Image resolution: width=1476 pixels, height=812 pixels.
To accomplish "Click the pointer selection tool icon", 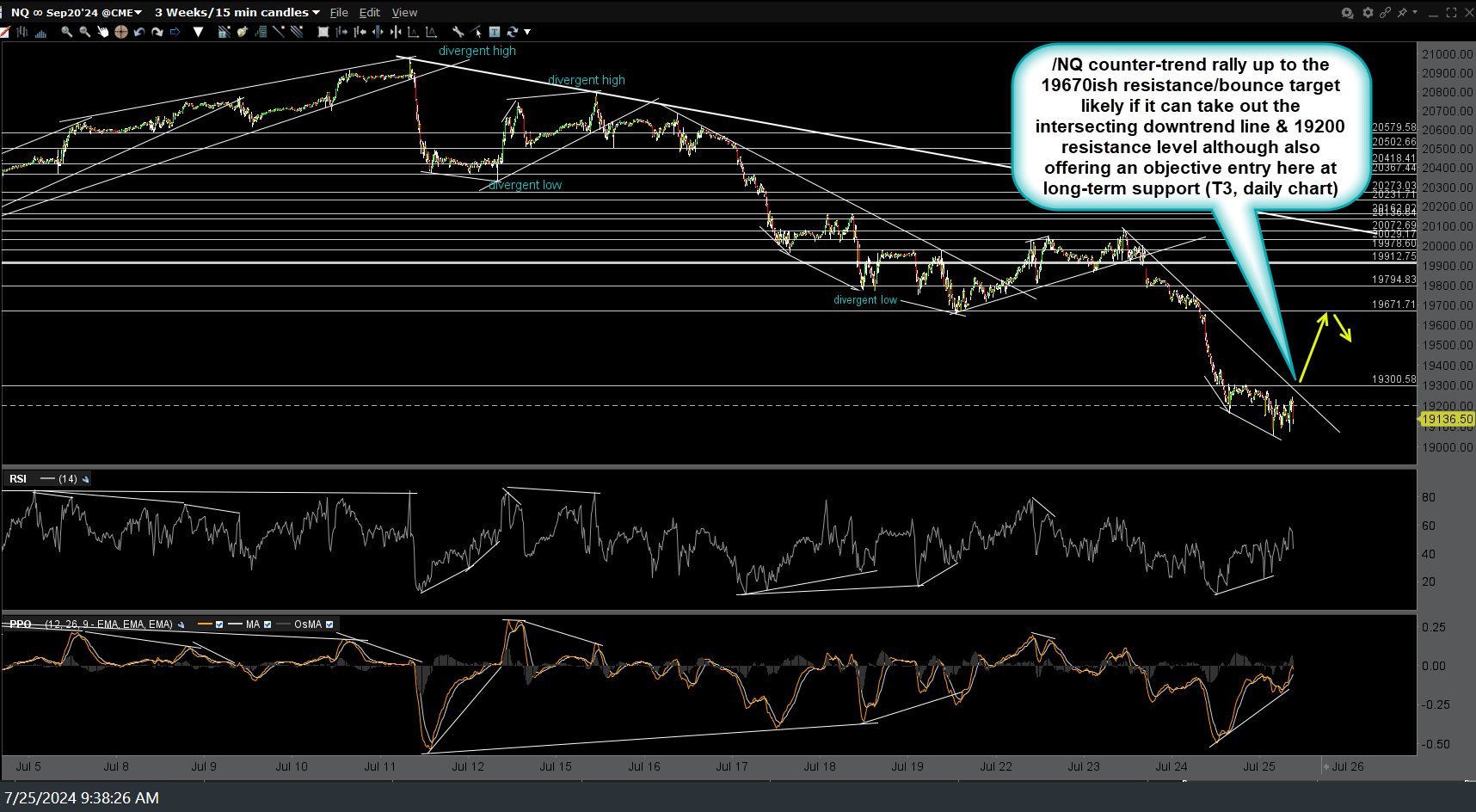I will click(476, 32).
